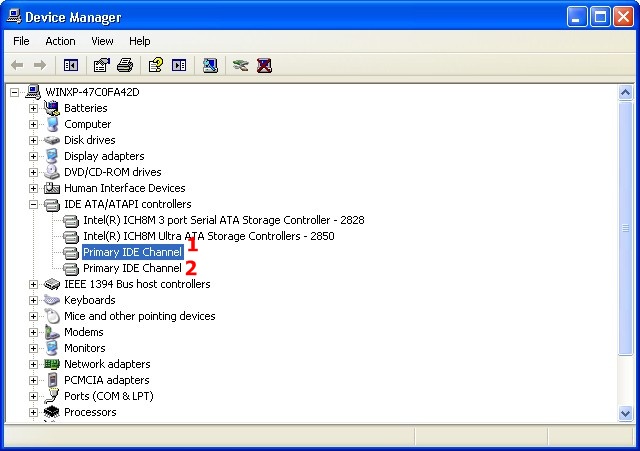The image size is (640, 451).
Task: Click the Disk drives category icon
Action: [52, 140]
